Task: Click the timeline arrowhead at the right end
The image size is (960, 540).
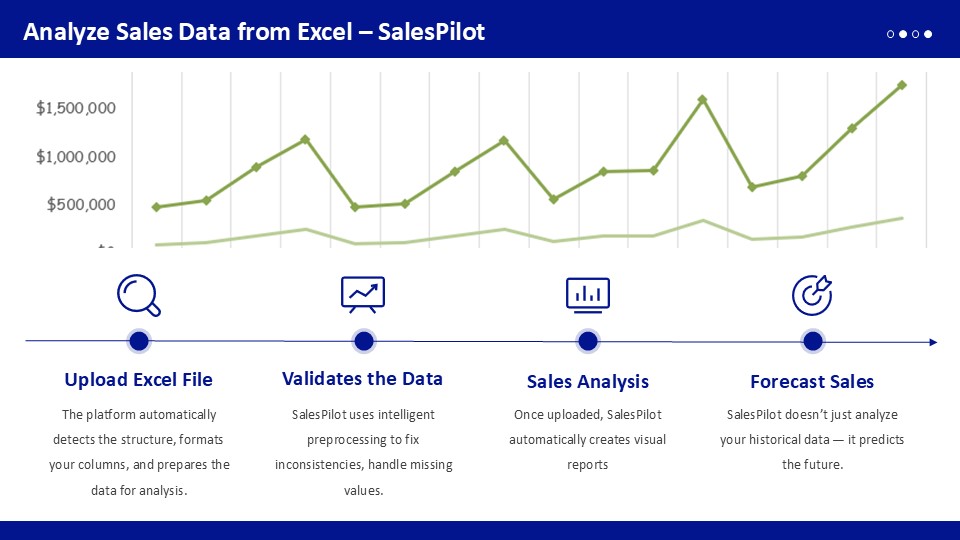Action: pyautogui.click(x=932, y=342)
